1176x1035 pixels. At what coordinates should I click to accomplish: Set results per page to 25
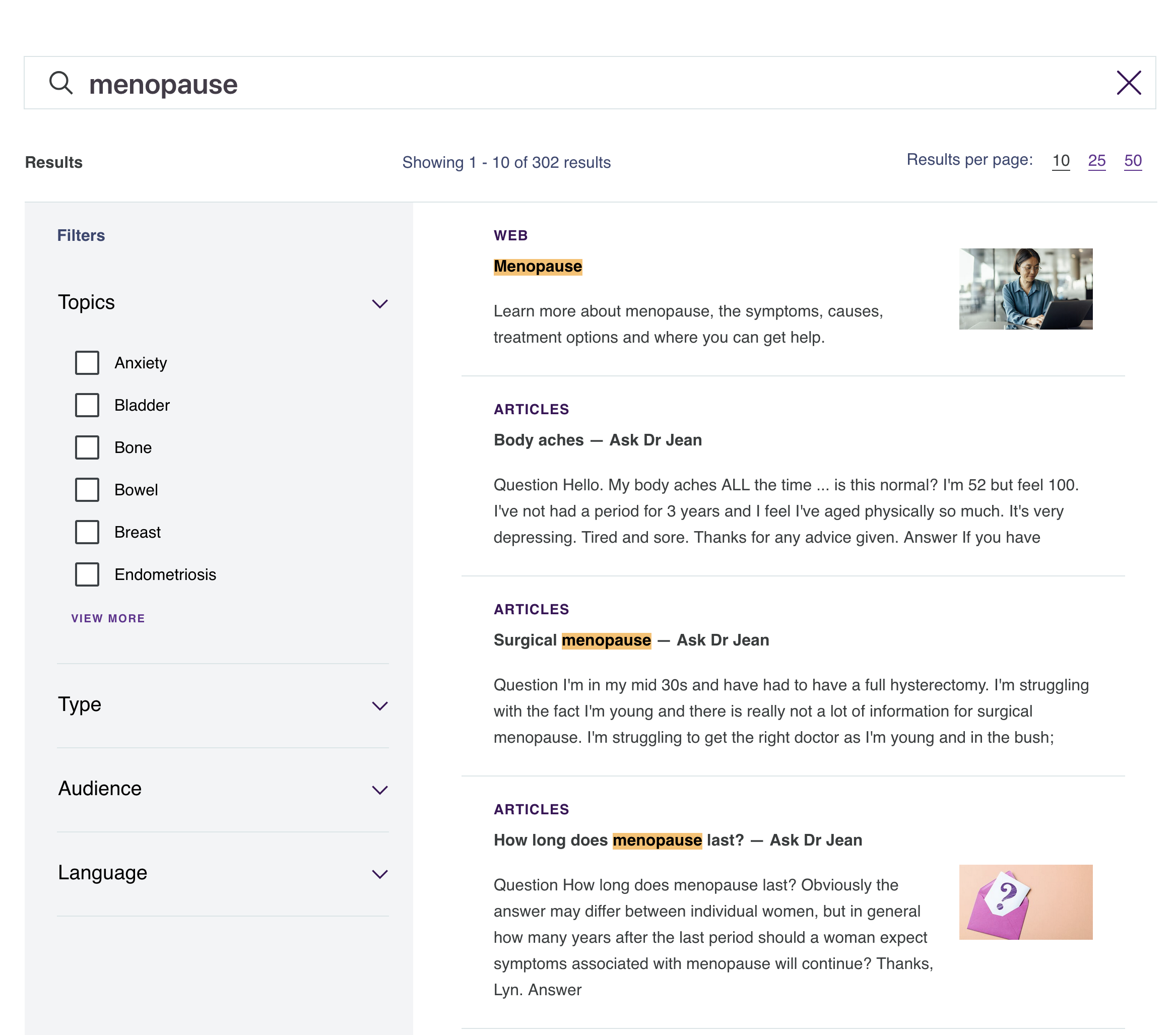[x=1096, y=161]
